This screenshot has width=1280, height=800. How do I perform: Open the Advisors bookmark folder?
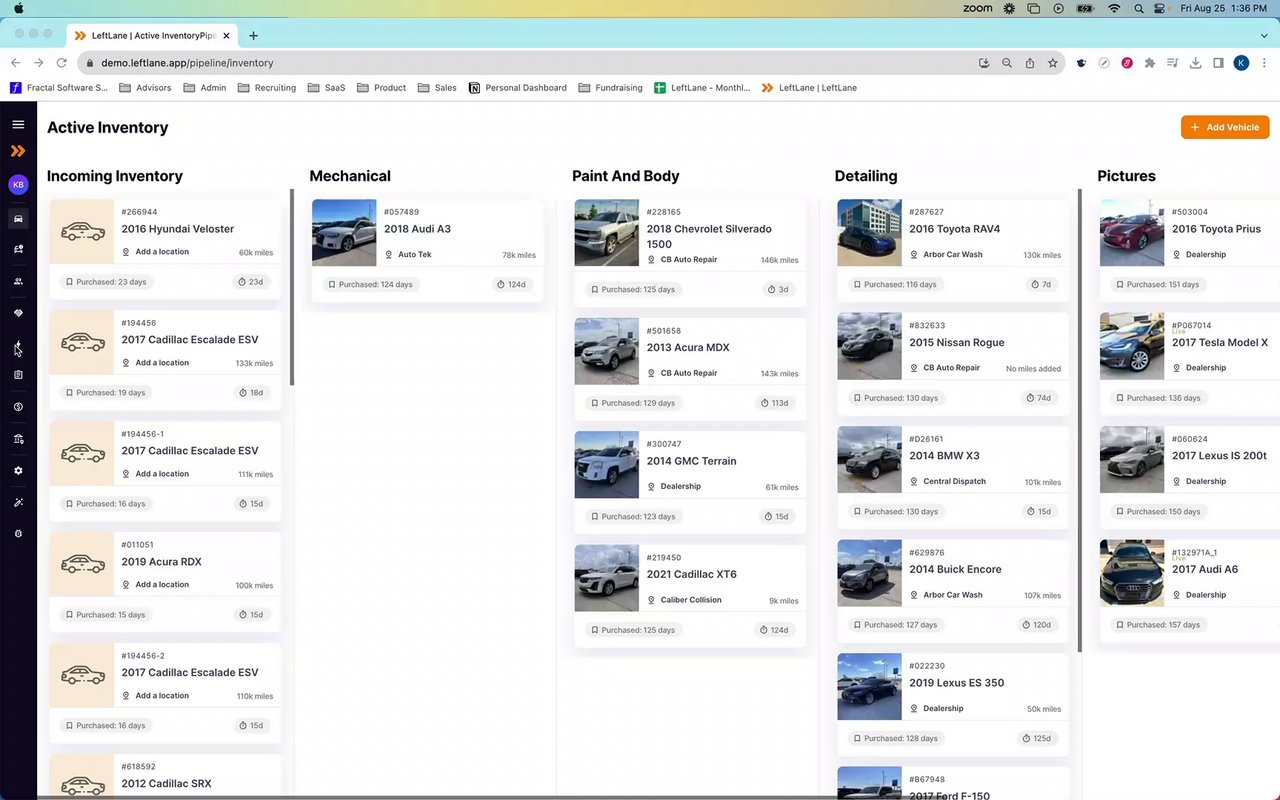[x=145, y=88]
